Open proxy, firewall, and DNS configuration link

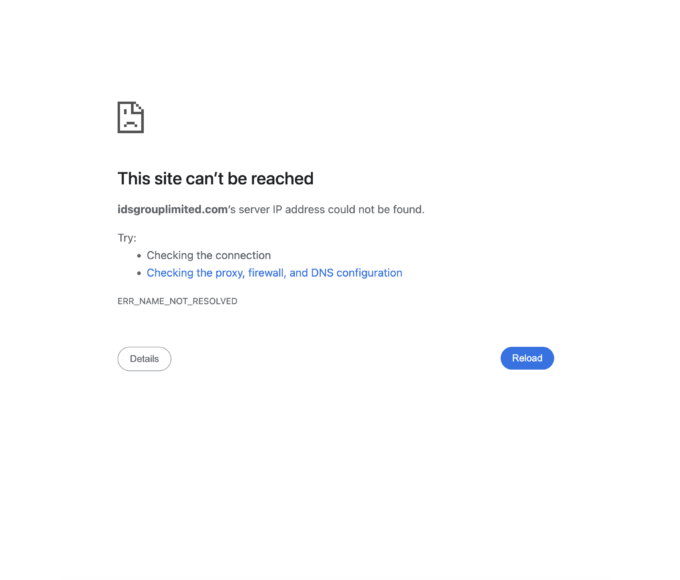(274, 273)
